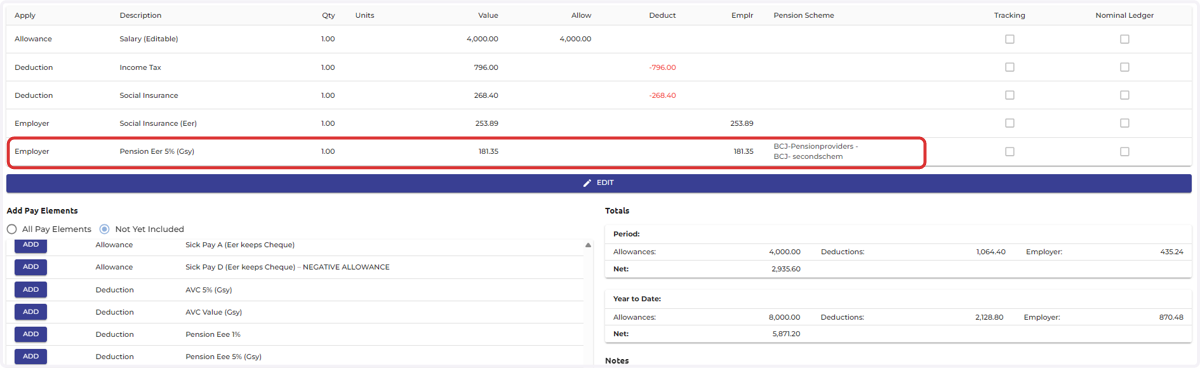Tick Nominal Ledger checkbox for Salary (Editable)

pyautogui.click(x=1124, y=39)
